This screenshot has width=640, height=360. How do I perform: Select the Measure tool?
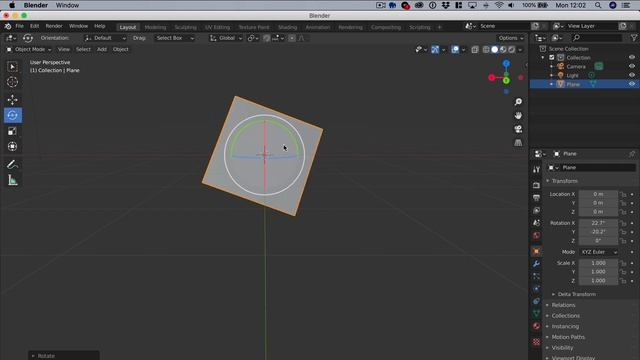pos(12,180)
